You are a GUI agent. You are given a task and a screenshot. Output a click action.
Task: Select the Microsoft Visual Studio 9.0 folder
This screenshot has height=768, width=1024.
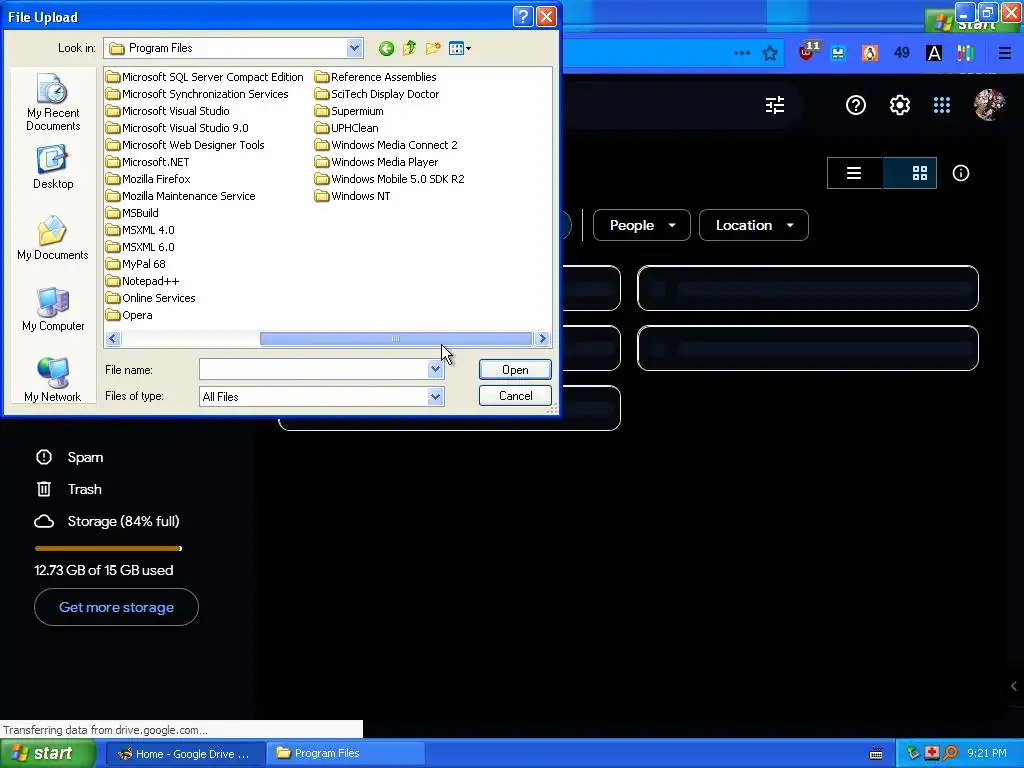(177, 128)
